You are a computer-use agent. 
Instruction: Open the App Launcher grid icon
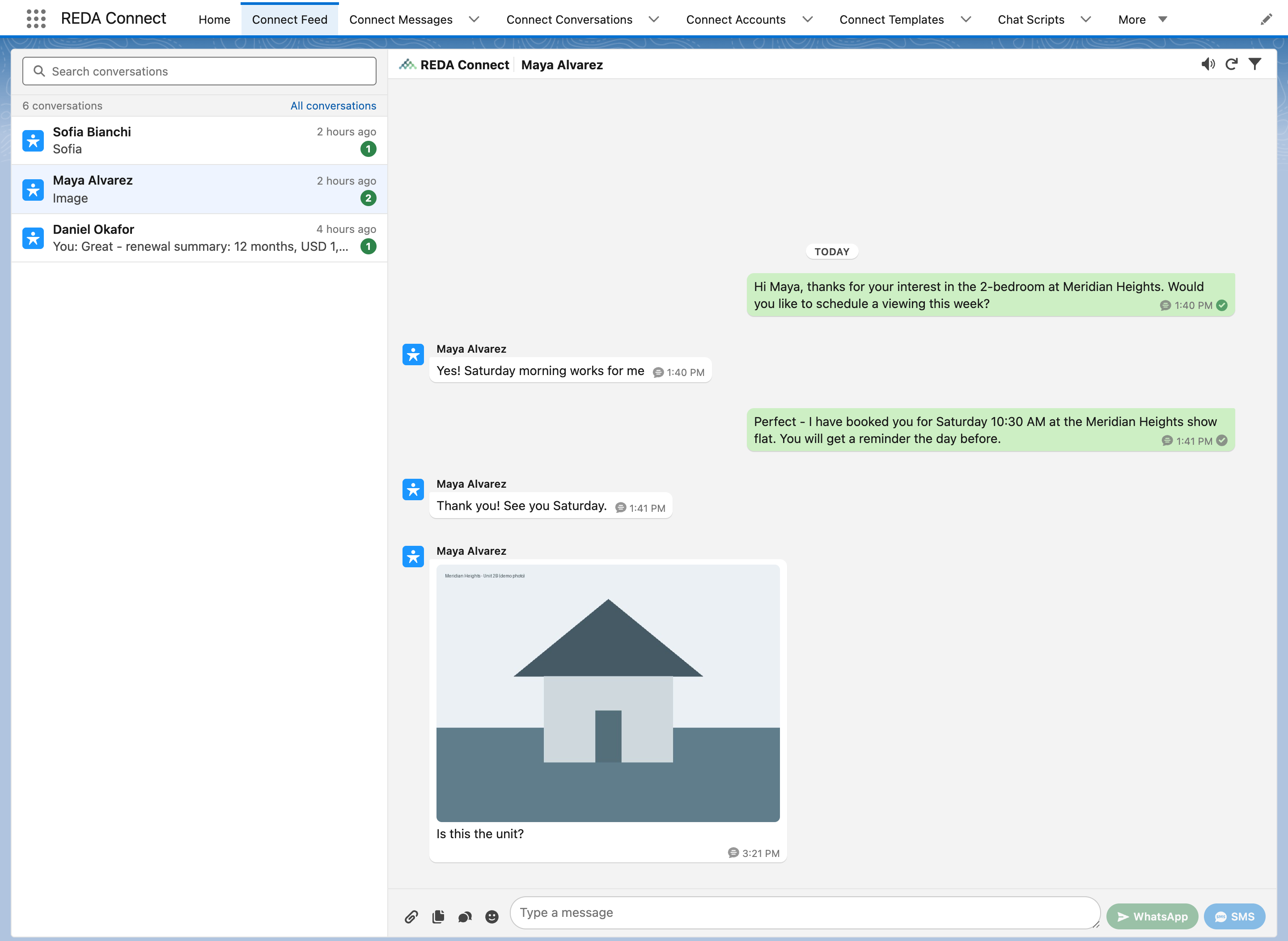tap(36, 19)
